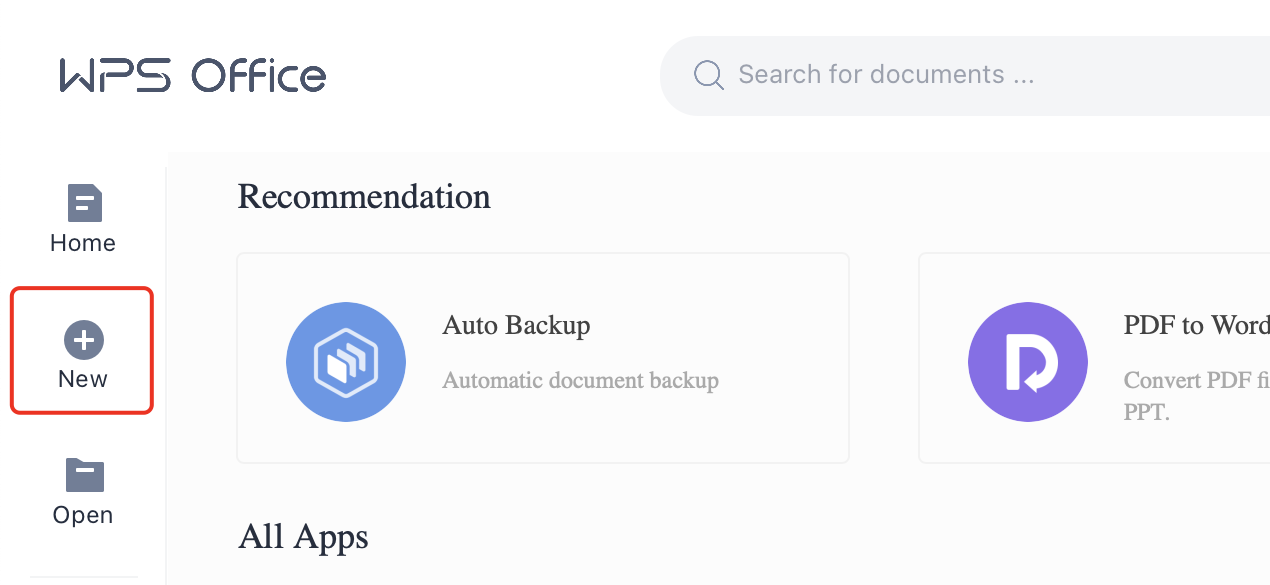Viewport: 1270px width, 585px height.
Task: Focus the Search for documents field
Action: coord(965,75)
